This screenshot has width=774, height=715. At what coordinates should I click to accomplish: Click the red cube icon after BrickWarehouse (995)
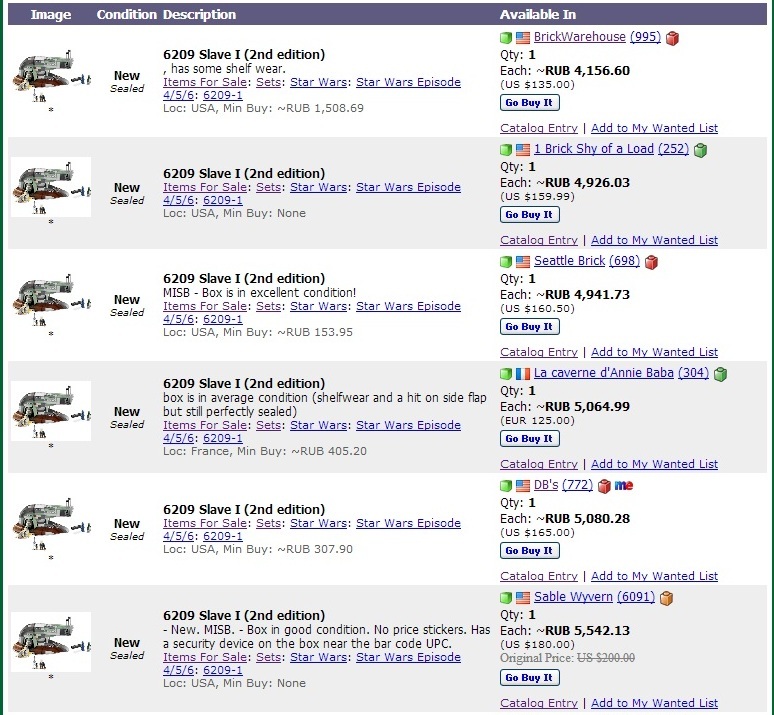[672, 38]
